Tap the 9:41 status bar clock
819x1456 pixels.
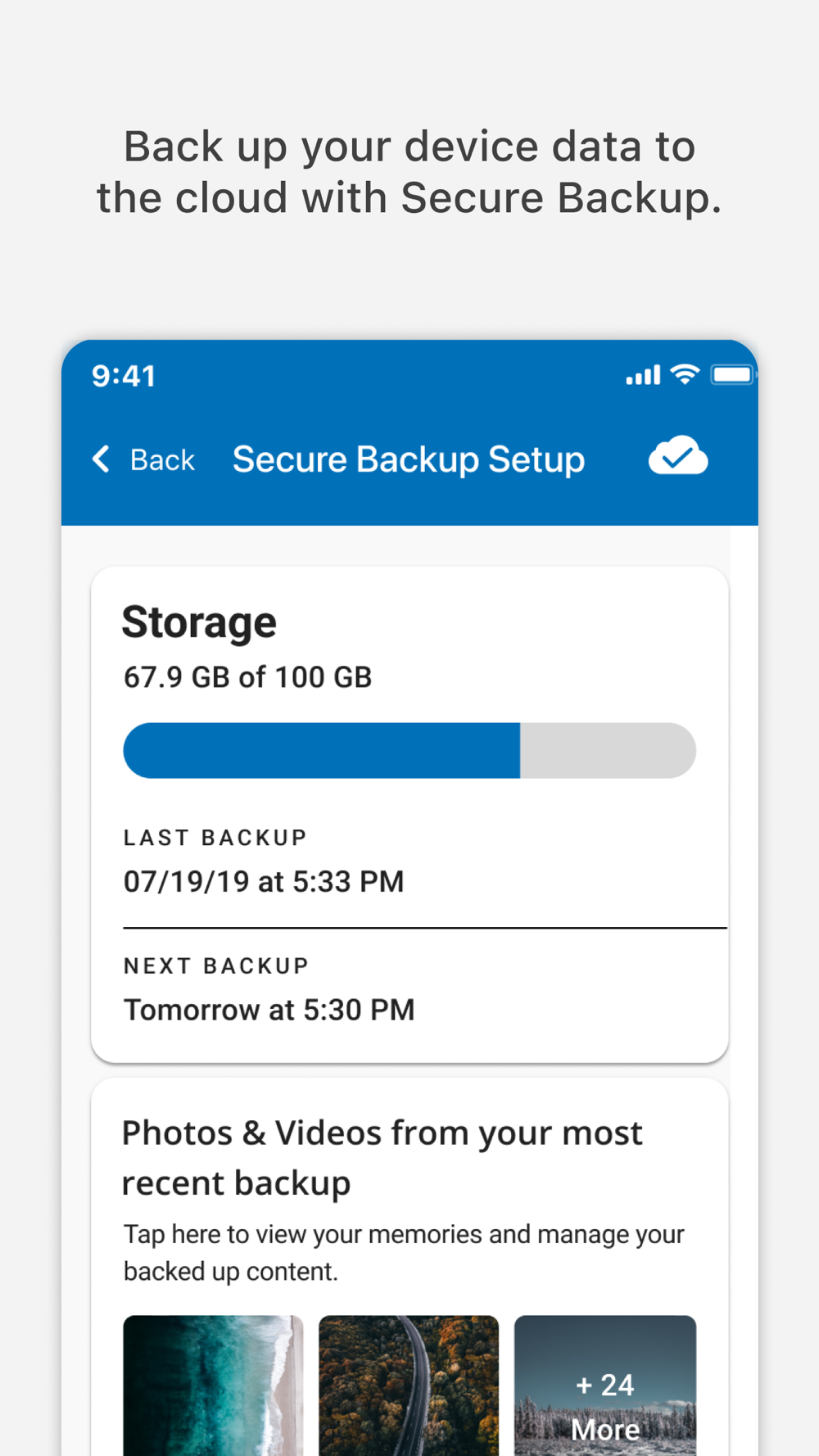(x=124, y=376)
